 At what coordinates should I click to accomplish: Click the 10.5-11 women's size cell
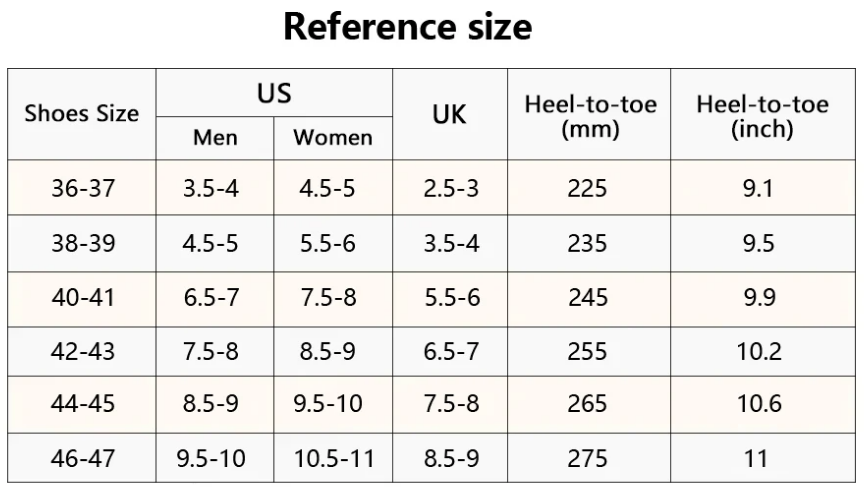click(333, 458)
